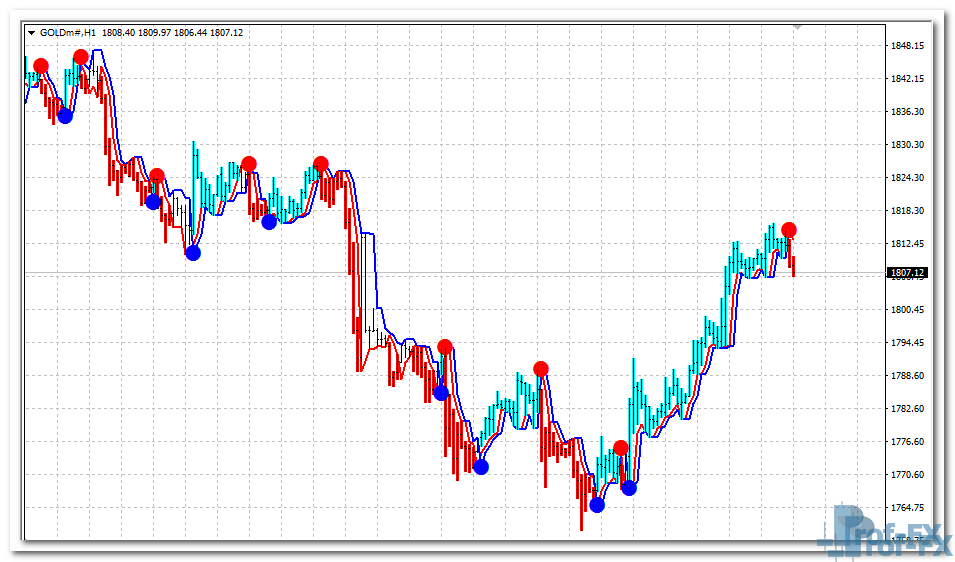Screen dimensions: 955x562
Task: Click the 1848.15 price axis label
Action: (x=906, y=46)
